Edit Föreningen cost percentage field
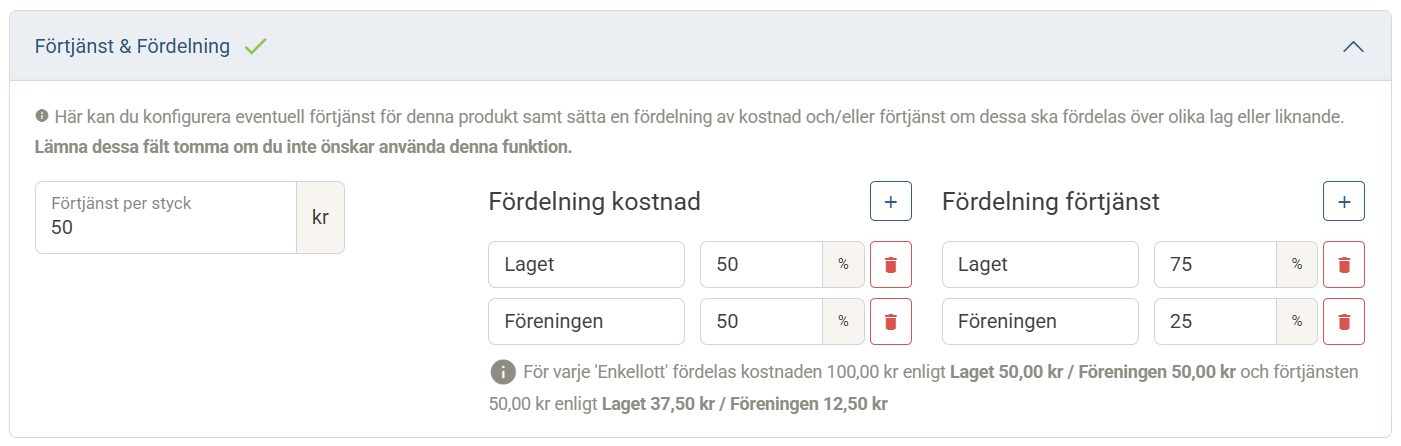The image size is (1401, 446). click(761, 322)
